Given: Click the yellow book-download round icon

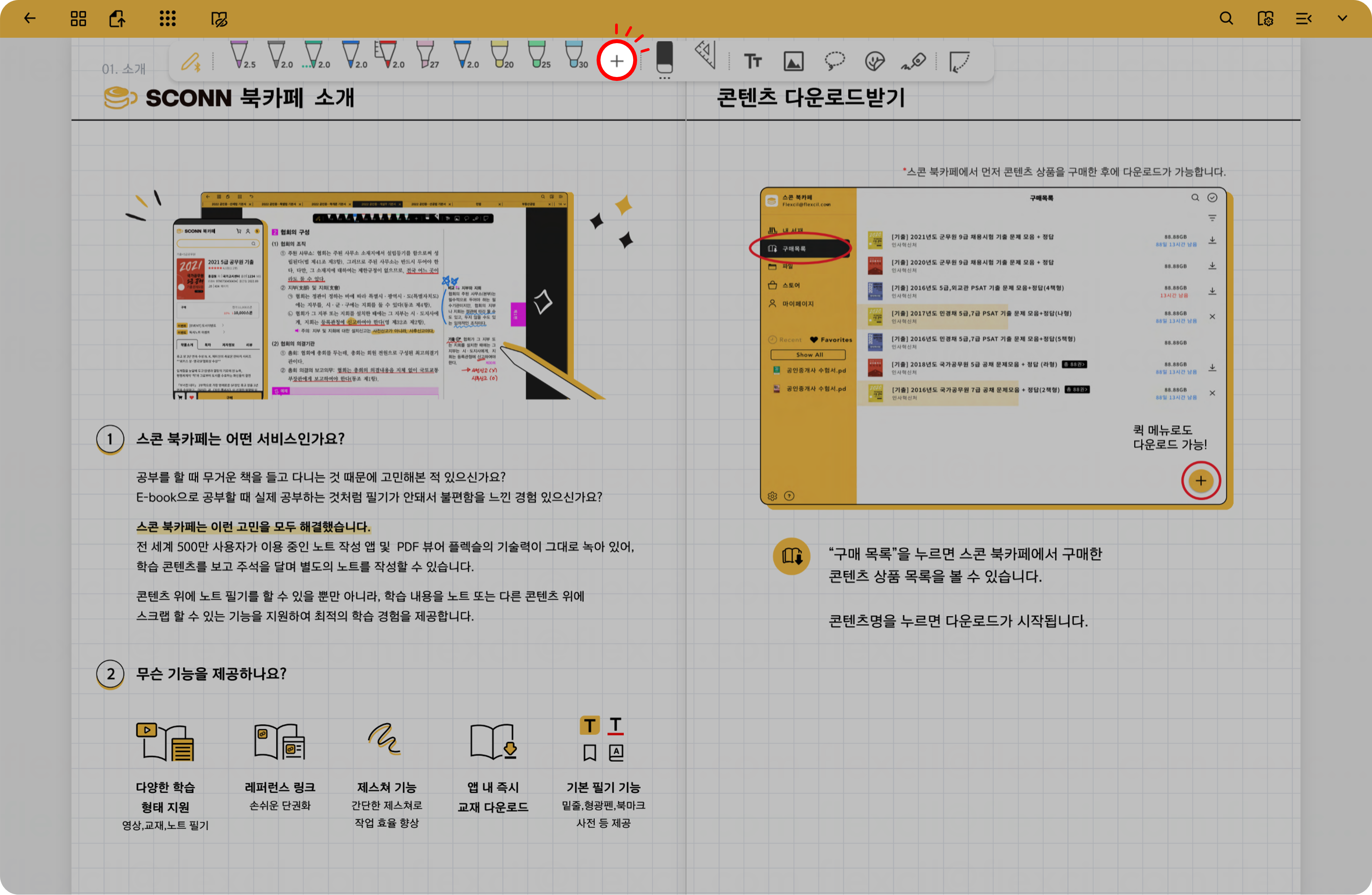Looking at the screenshot, I should [792, 556].
